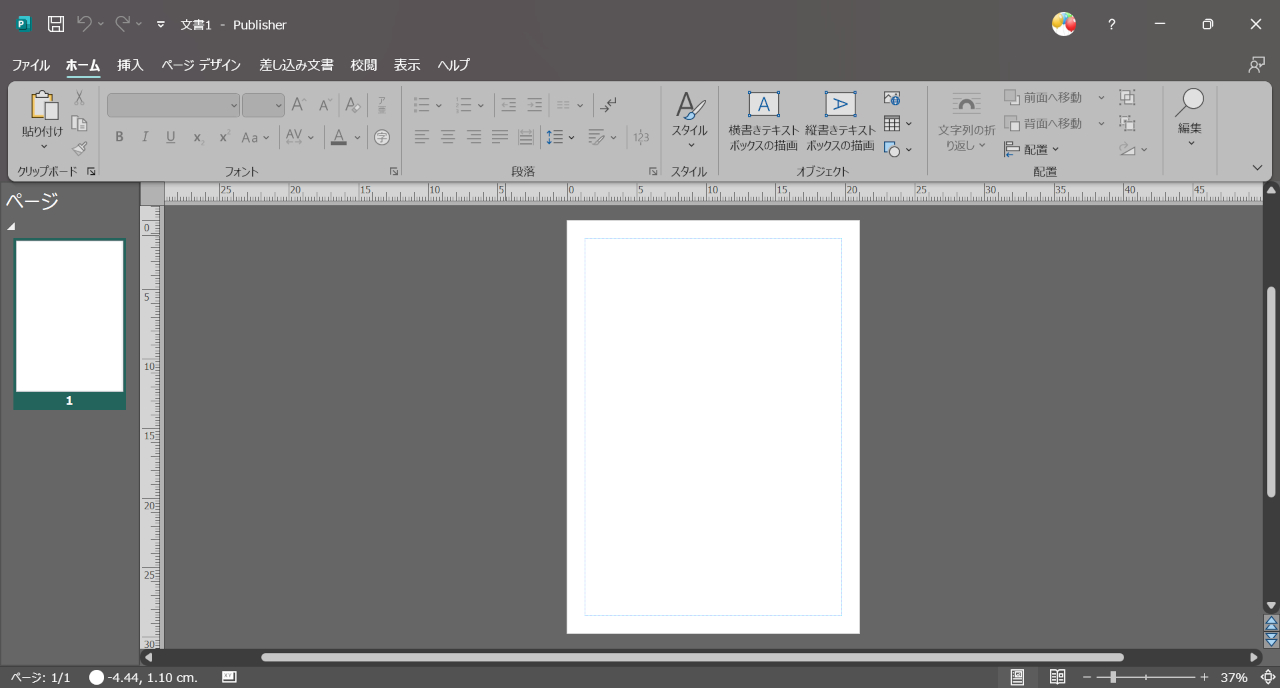This screenshot has width=1280, height=688.
Task: Click the Copy icon in clipboard group
Action: click(x=79, y=123)
